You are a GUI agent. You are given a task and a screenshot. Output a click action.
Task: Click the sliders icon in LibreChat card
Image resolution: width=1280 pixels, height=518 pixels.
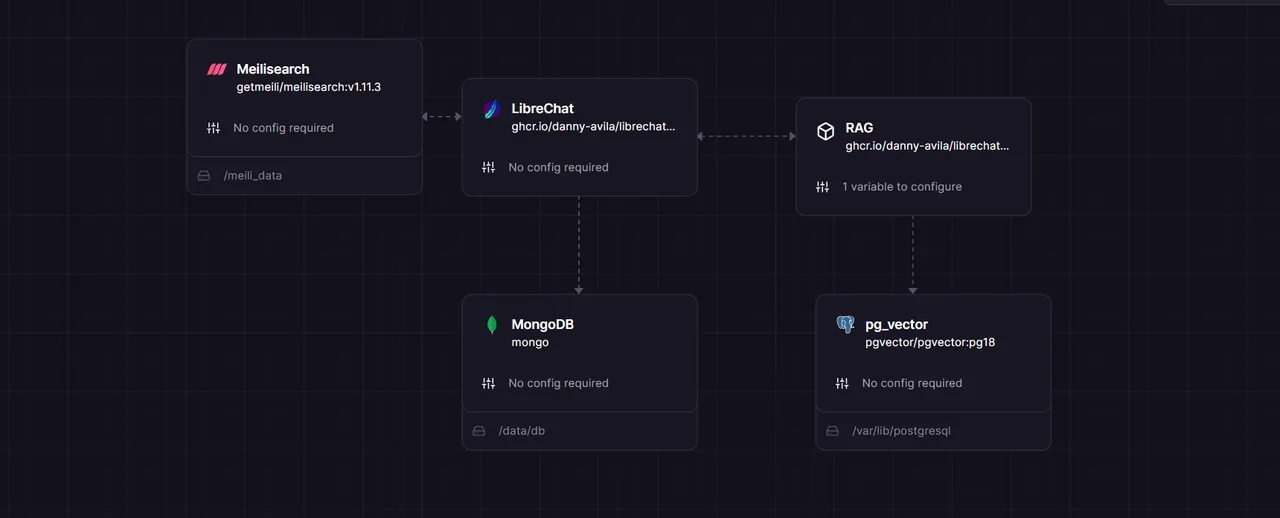point(488,167)
